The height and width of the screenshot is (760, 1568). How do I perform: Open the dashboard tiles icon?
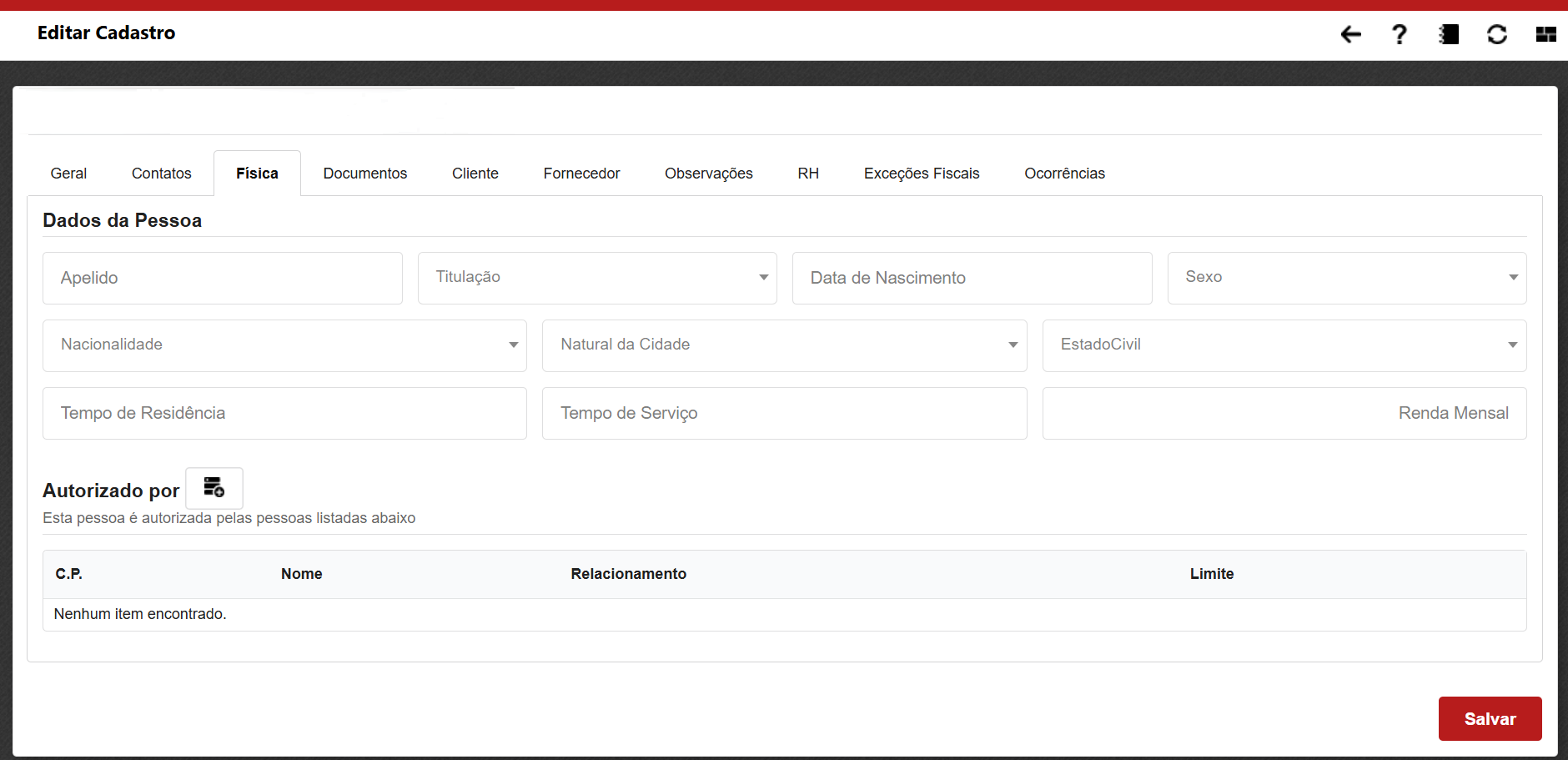[x=1545, y=34]
